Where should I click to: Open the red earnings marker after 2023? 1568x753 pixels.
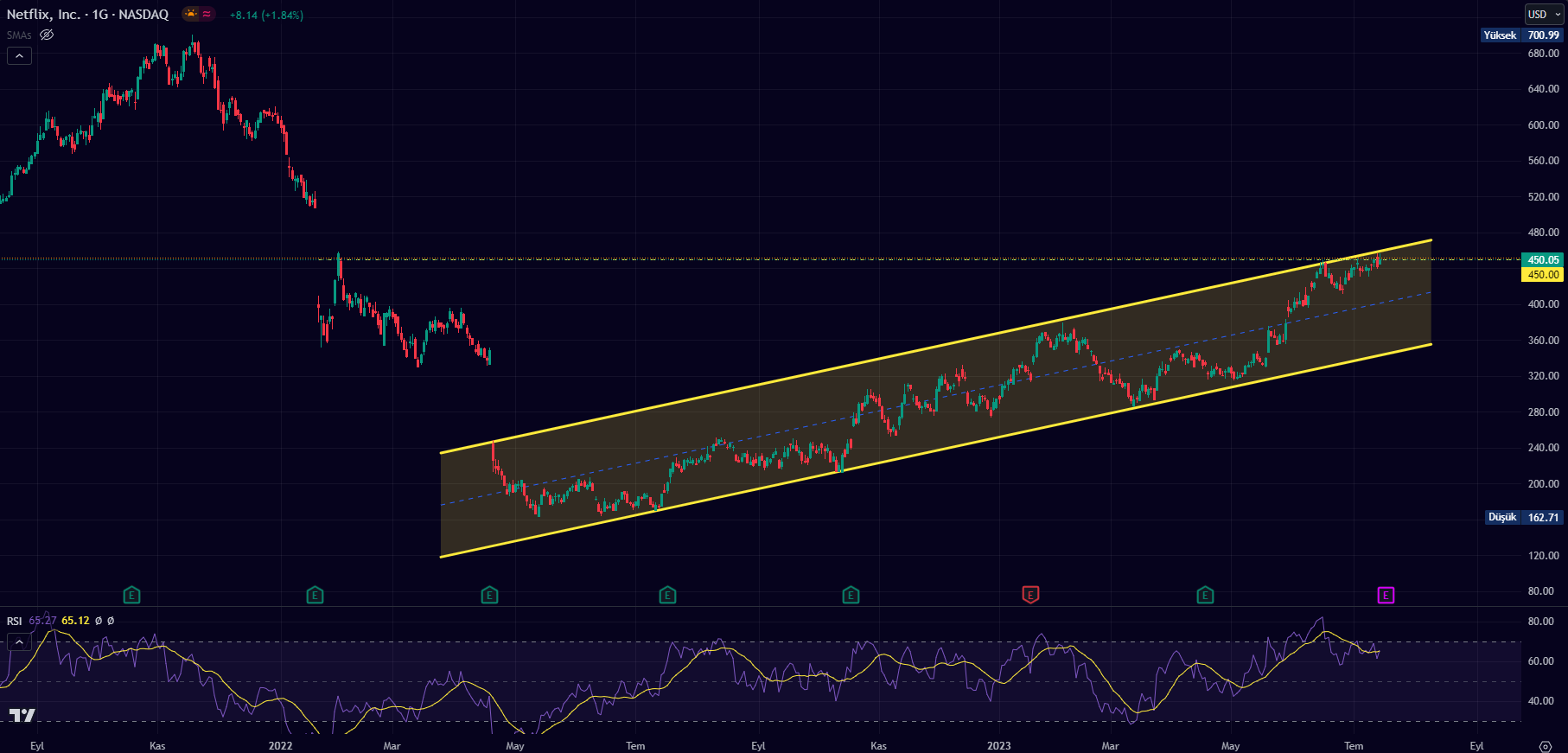(1030, 595)
